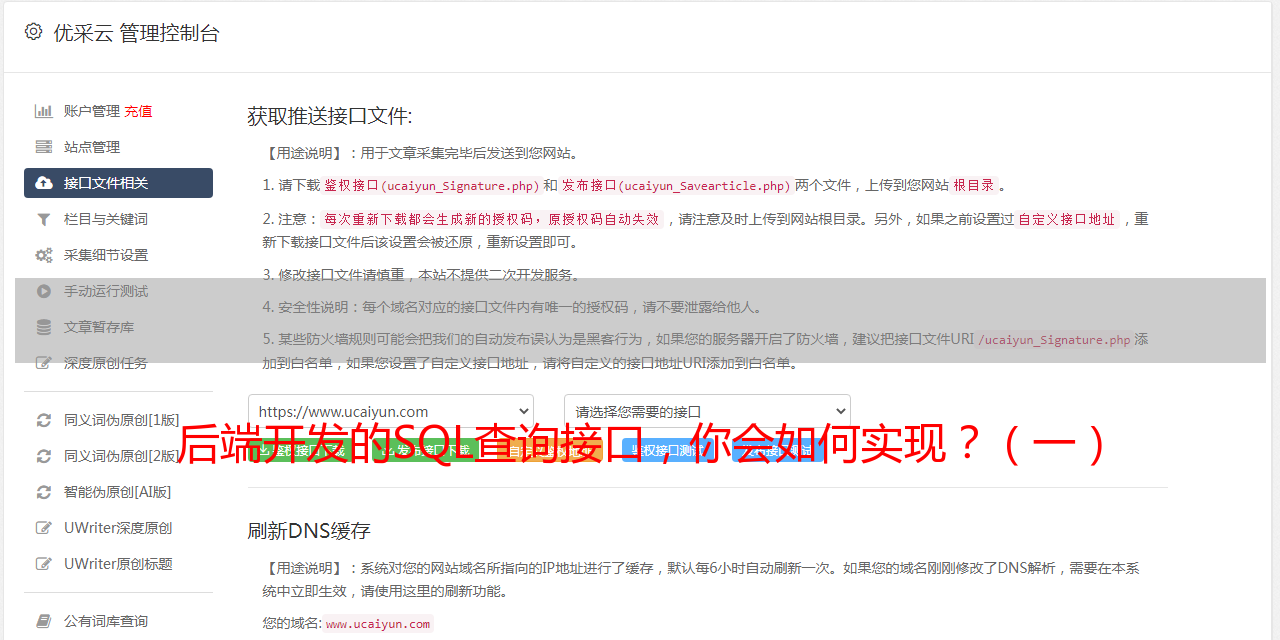Click the cloud icon for 接口文件相关
Image resolution: width=1280 pixels, height=640 pixels.
click(x=44, y=183)
